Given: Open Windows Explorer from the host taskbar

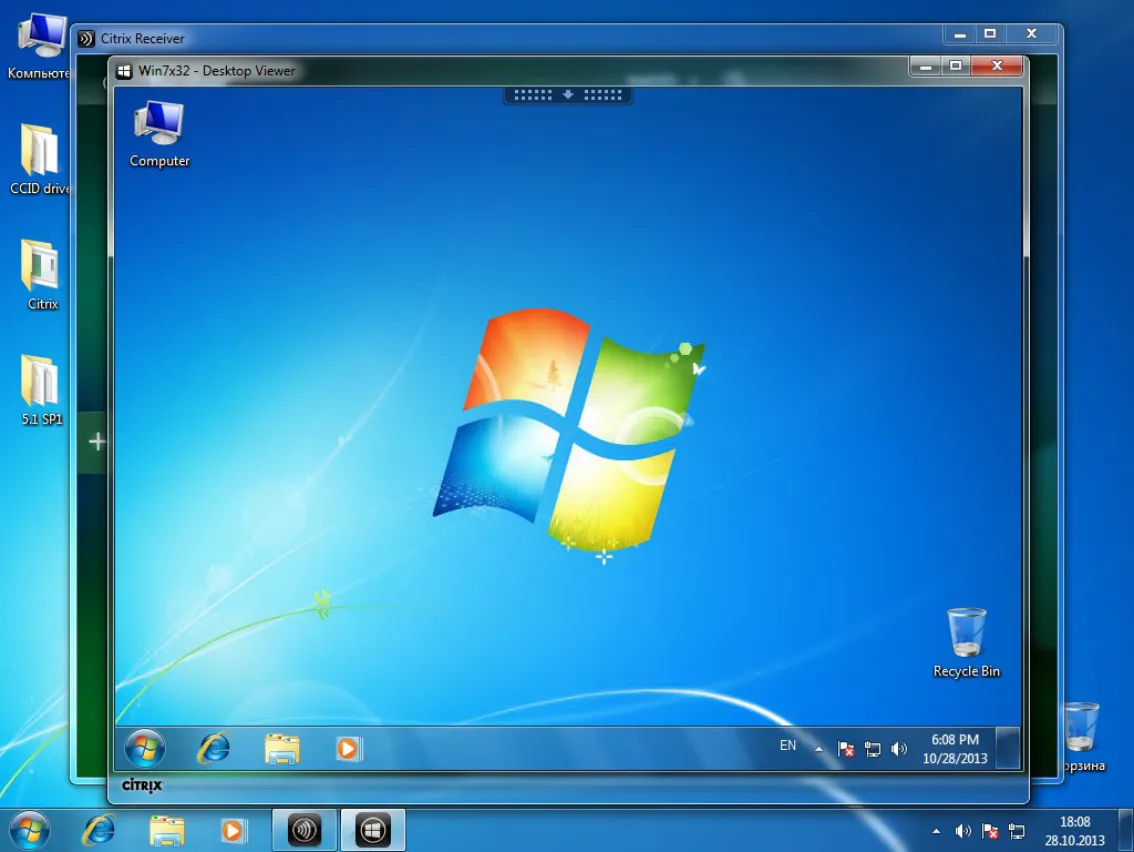Looking at the screenshot, I should [166, 830].
